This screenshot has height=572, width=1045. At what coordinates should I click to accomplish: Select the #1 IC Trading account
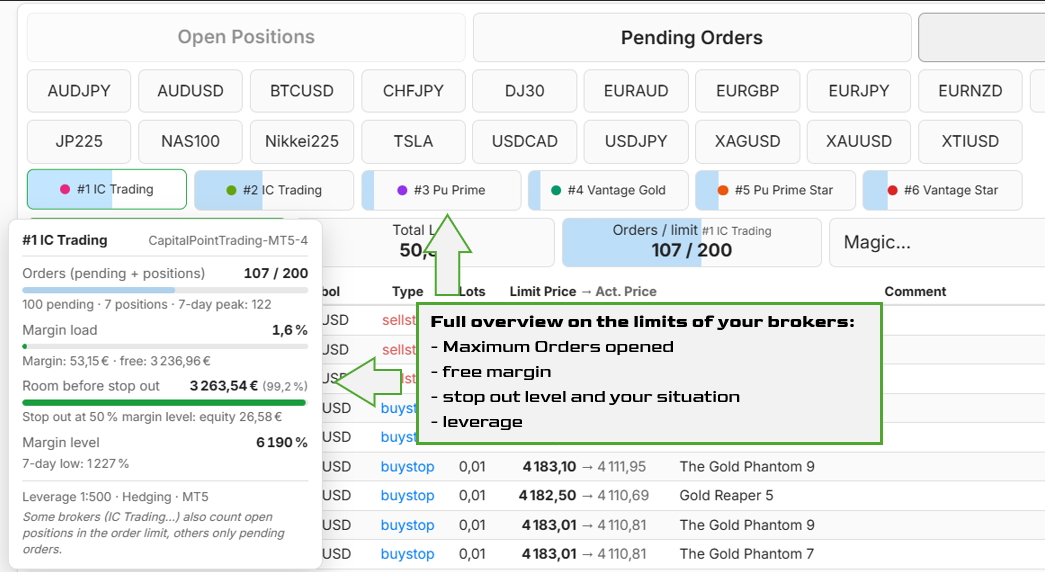107,189
